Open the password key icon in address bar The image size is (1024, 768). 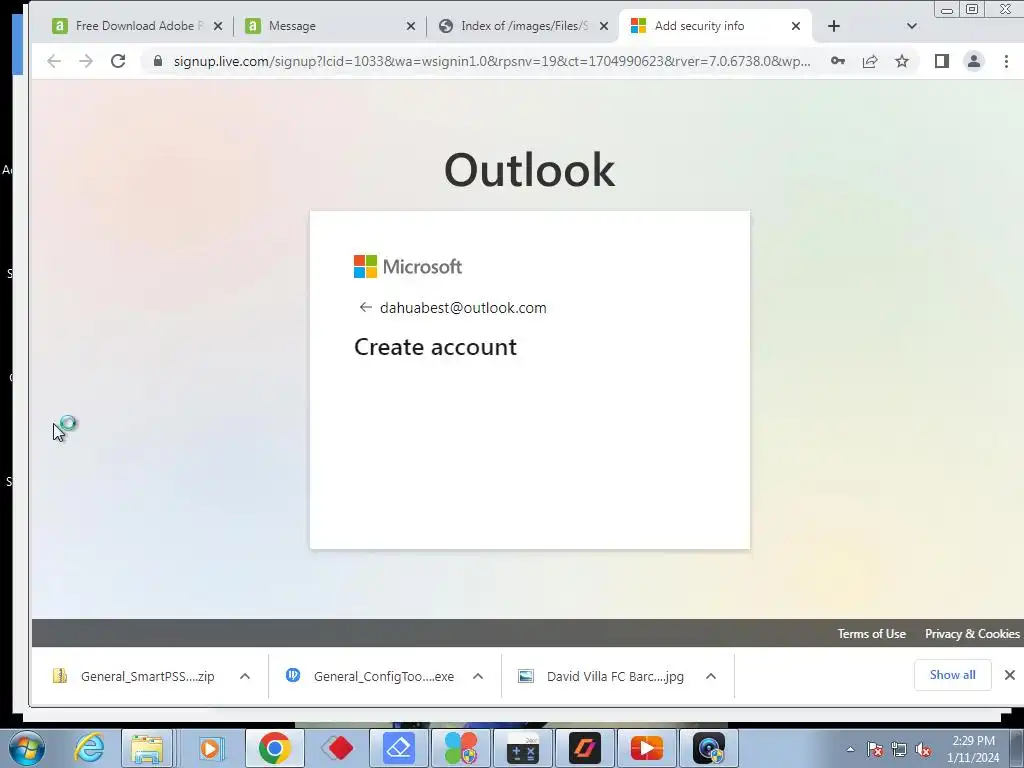(838, 61)
